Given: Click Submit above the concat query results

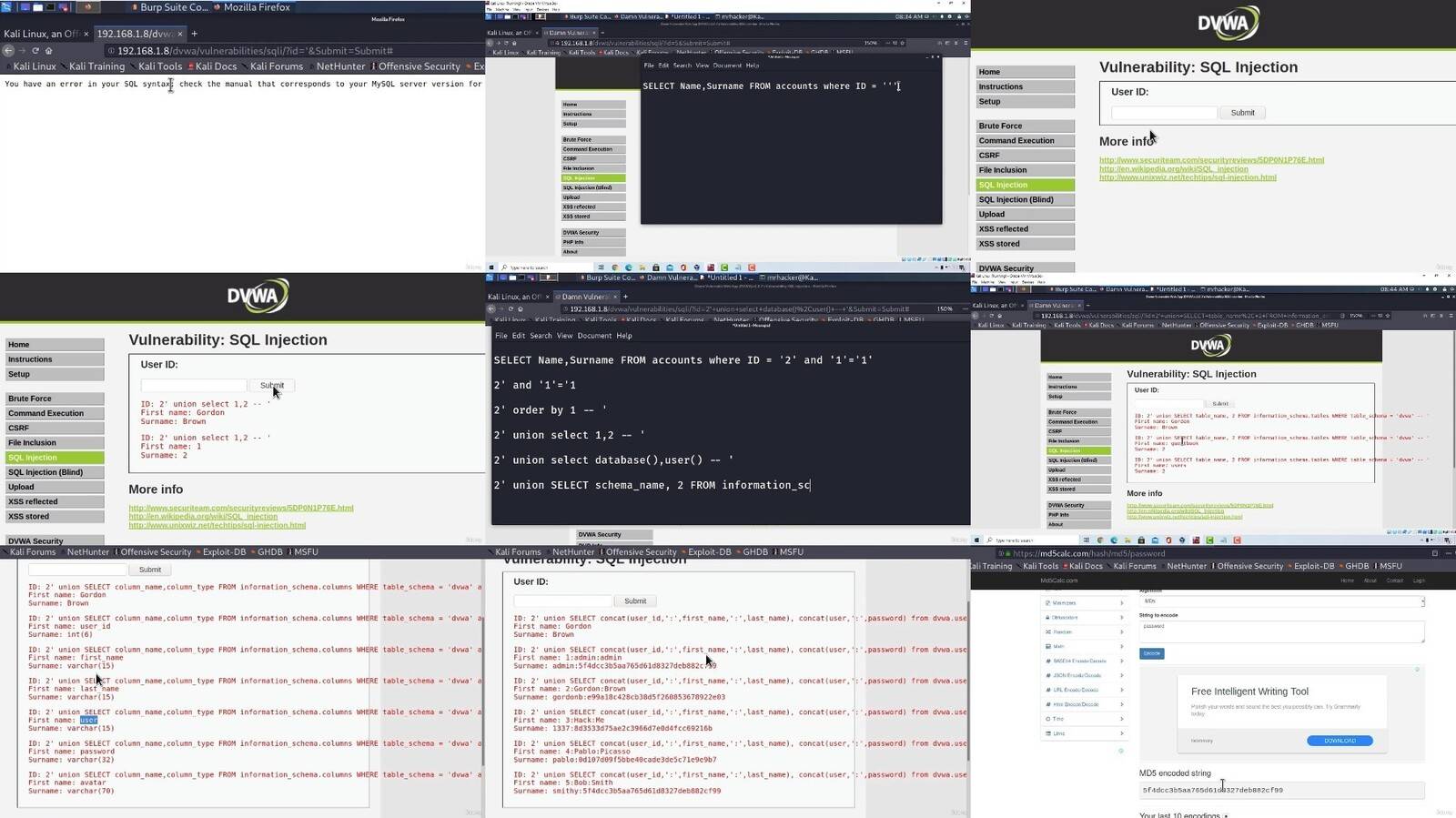Looking at the screenshot, I should coord(635,601).
